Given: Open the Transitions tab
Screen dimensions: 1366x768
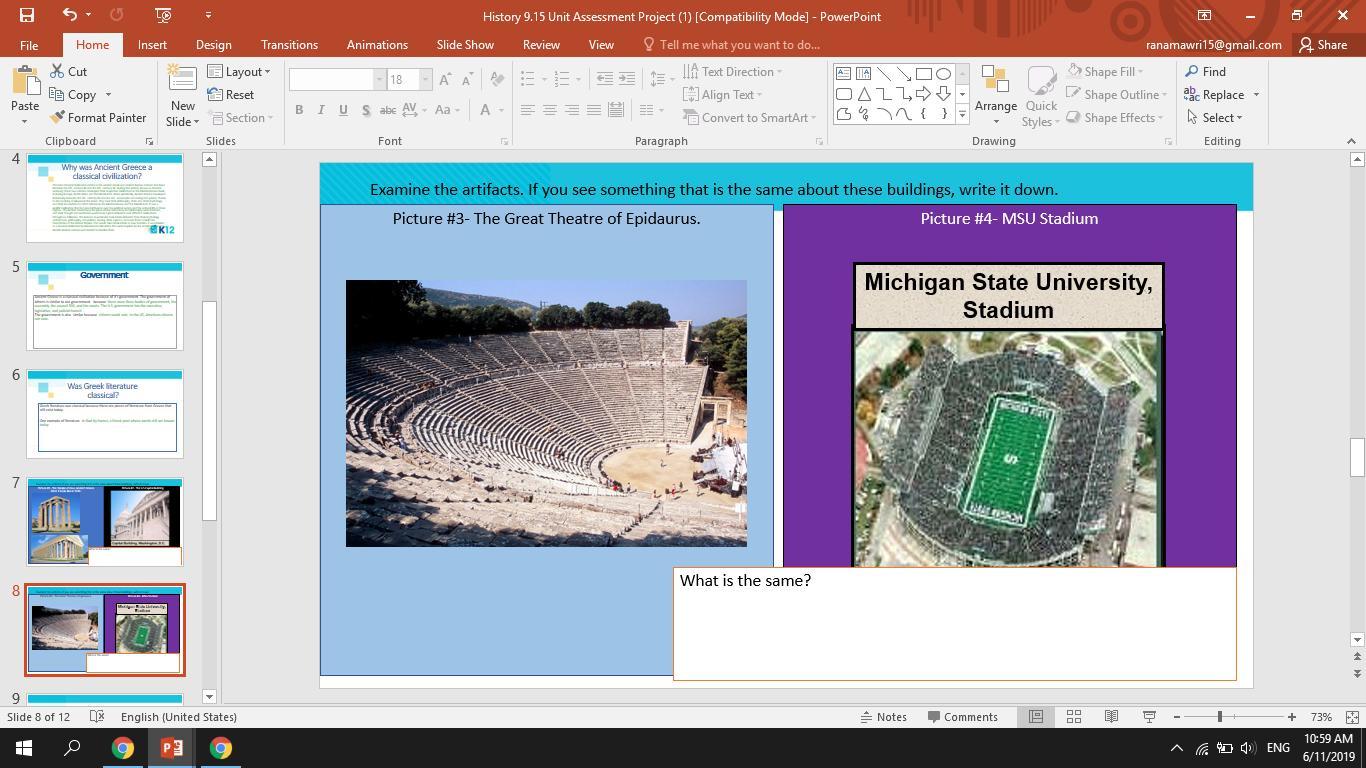Looking at the screenshot, I should click(289, 45).
